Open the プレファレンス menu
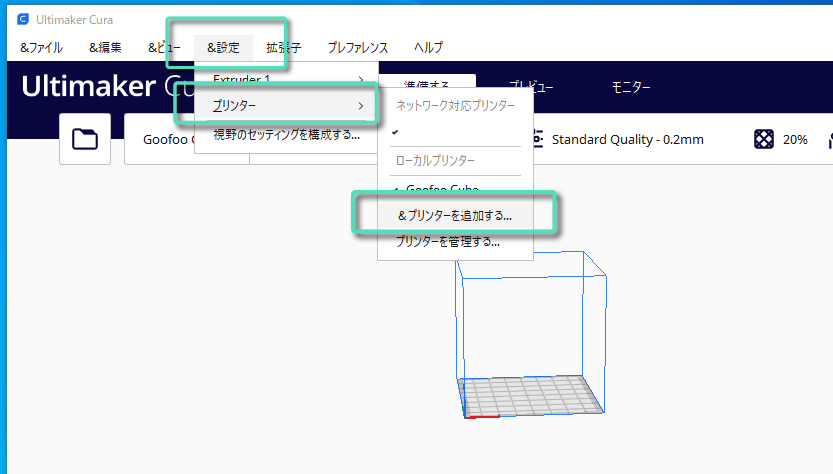 [358, 48]
